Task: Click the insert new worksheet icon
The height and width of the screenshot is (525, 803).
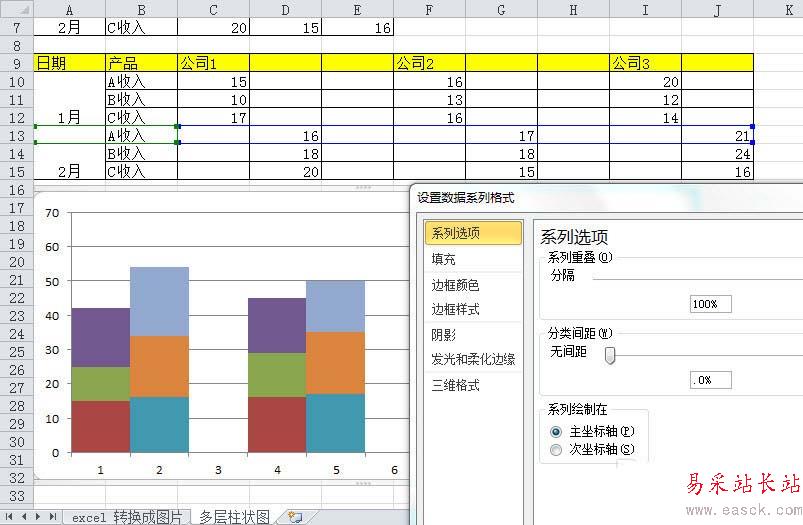Action: coord(295,517)
